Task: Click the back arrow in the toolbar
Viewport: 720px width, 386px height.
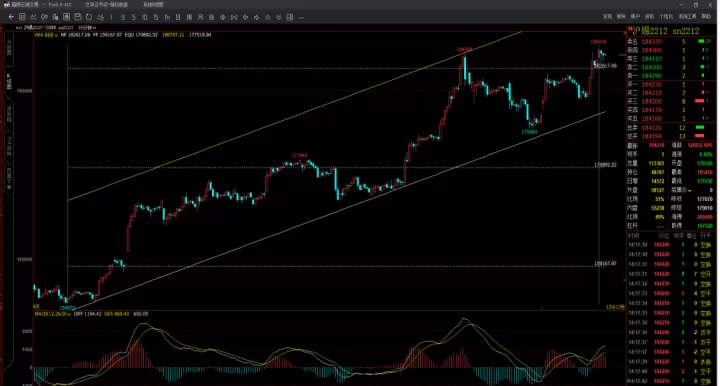Action: [x=11, y=17]
